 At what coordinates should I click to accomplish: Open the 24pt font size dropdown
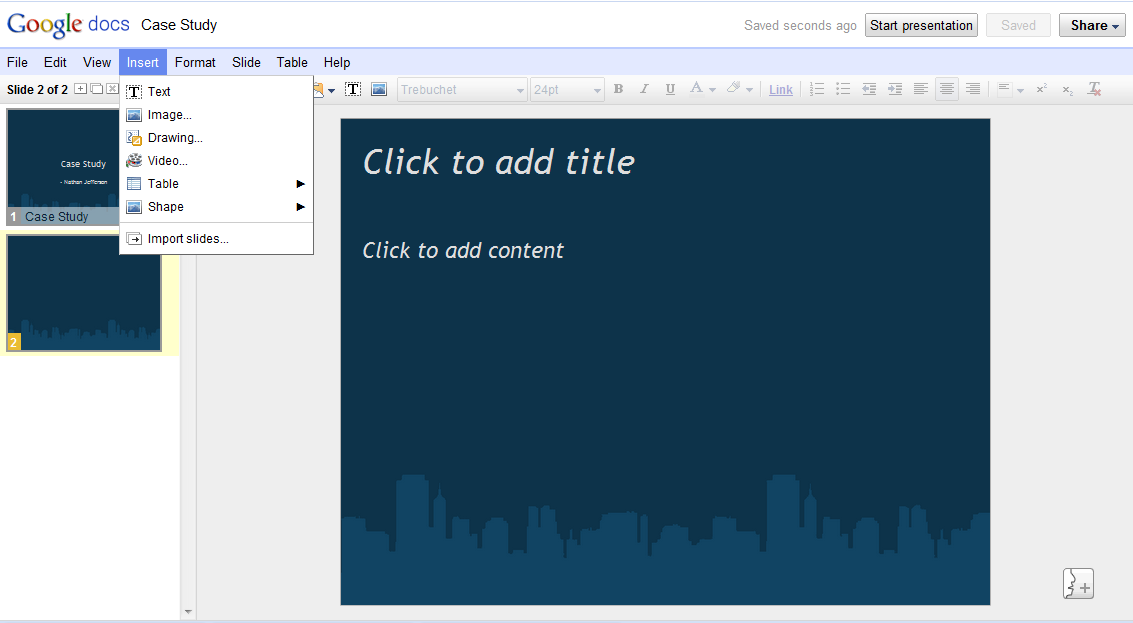(567, 90)
